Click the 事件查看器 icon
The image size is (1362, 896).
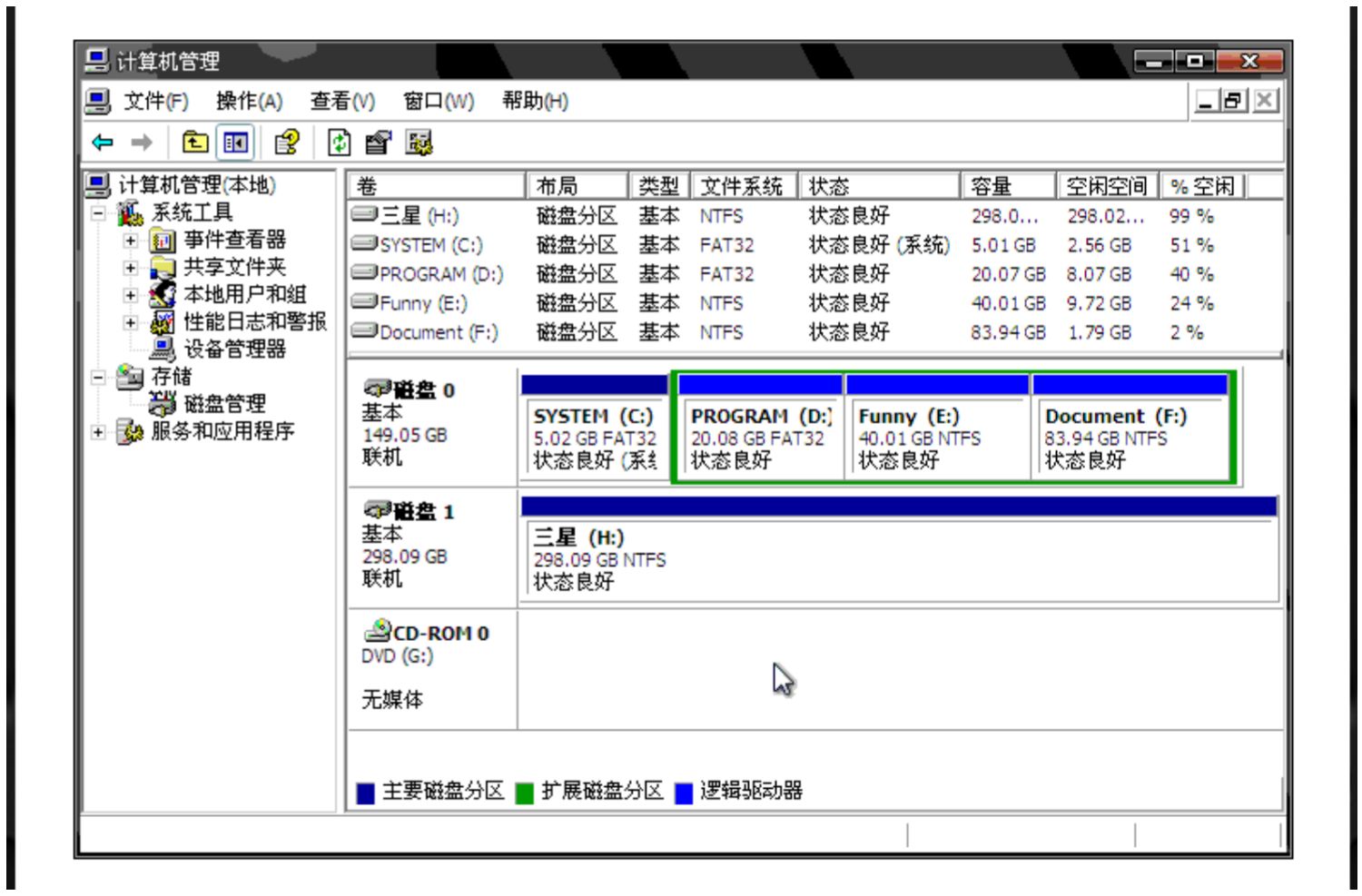click(x=163, y=241)
